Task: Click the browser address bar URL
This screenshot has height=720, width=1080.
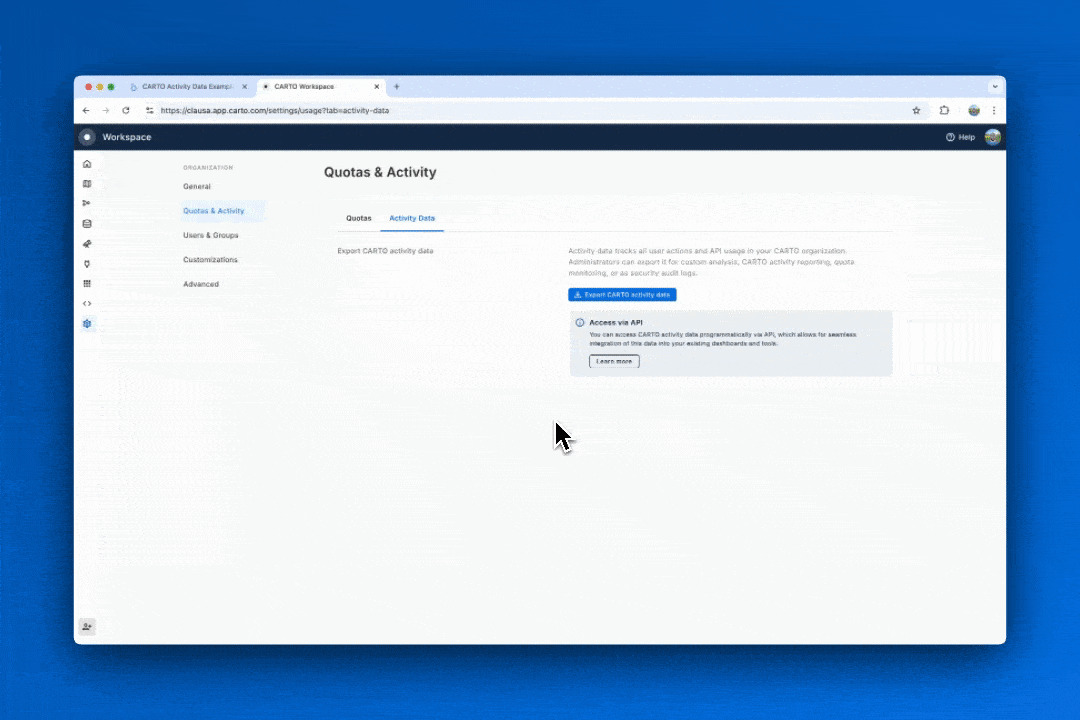Action: coord(275,111)
